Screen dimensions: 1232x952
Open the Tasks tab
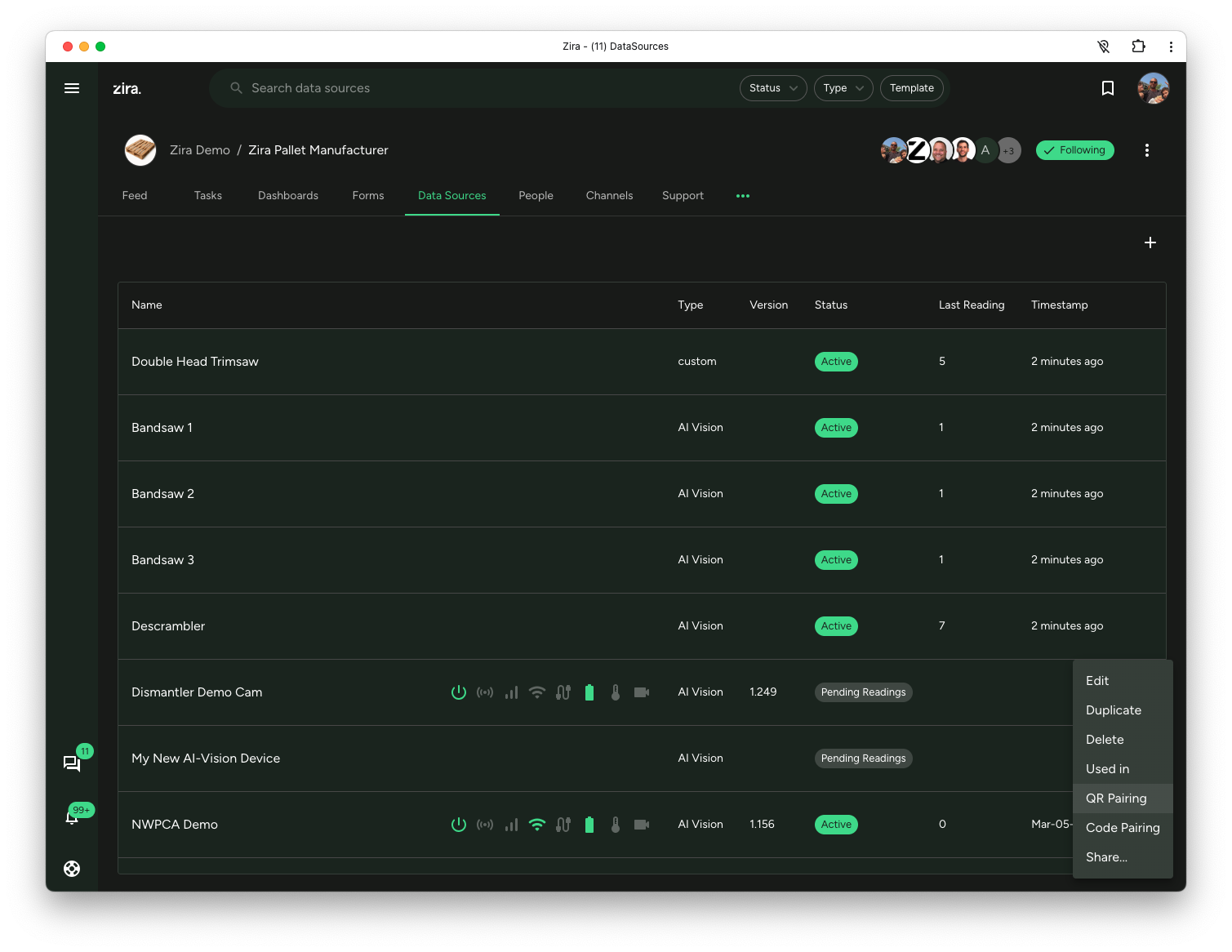[x=208, y=196]
